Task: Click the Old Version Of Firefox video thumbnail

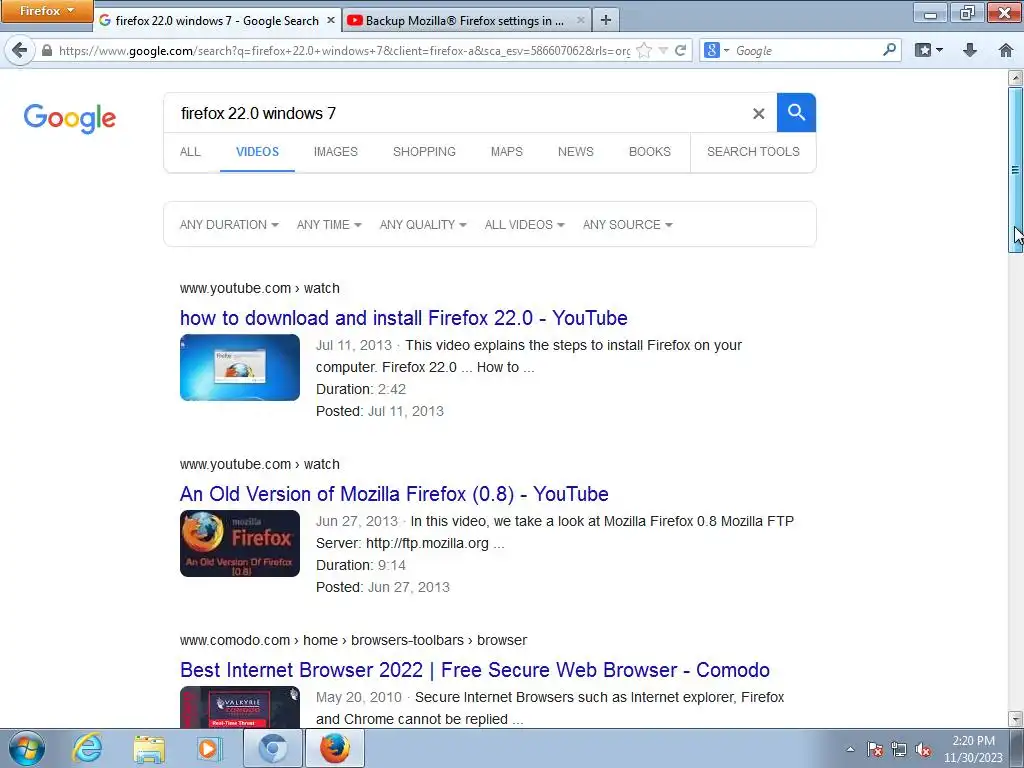Action: [x=240, y=543]
